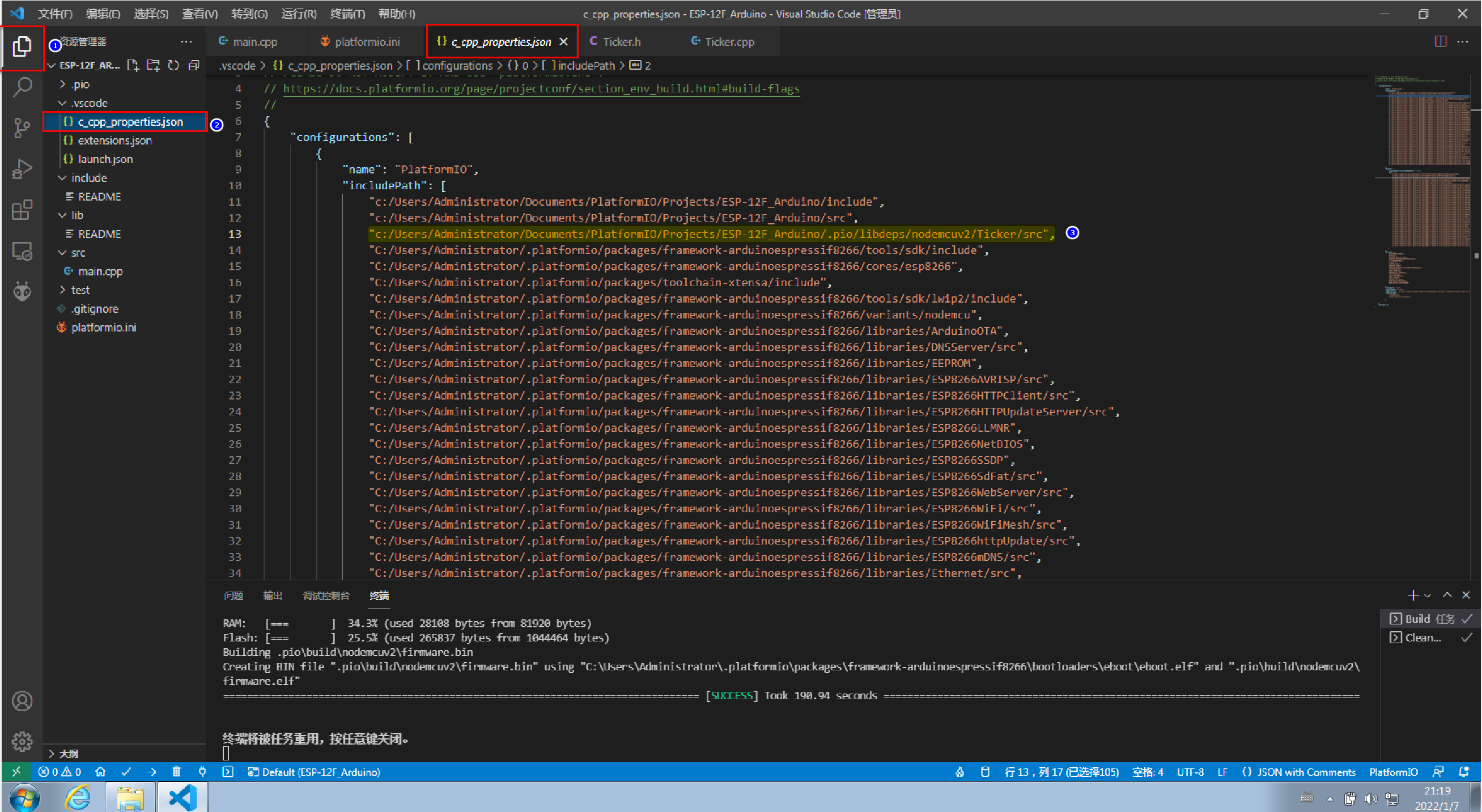Switch to the Ticker.h tab

(x=621, y=42)
